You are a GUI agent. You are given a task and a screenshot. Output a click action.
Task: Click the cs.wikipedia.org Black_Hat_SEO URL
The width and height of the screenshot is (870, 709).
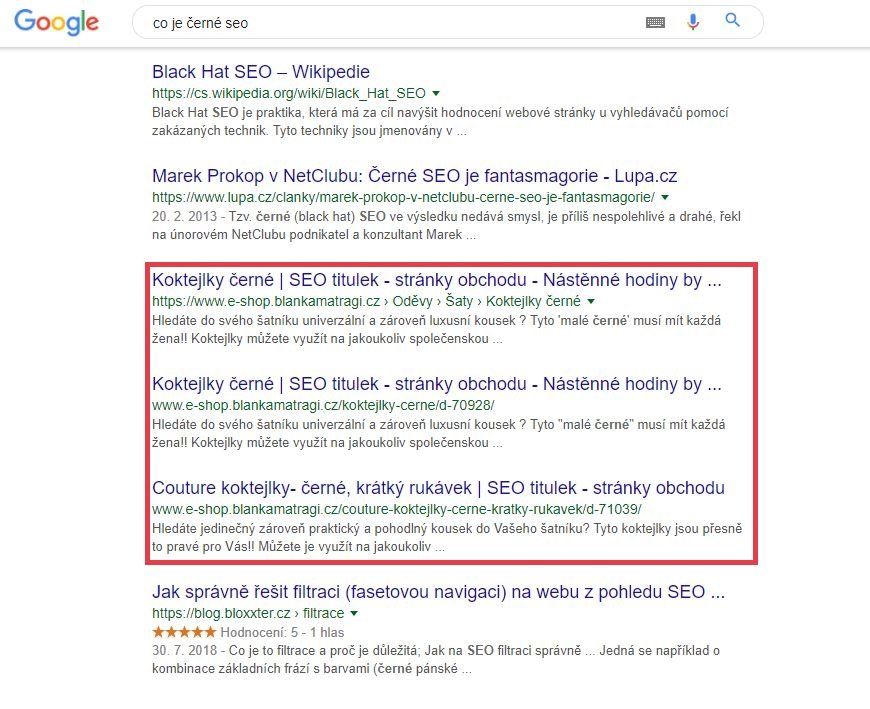pos(289,93)
